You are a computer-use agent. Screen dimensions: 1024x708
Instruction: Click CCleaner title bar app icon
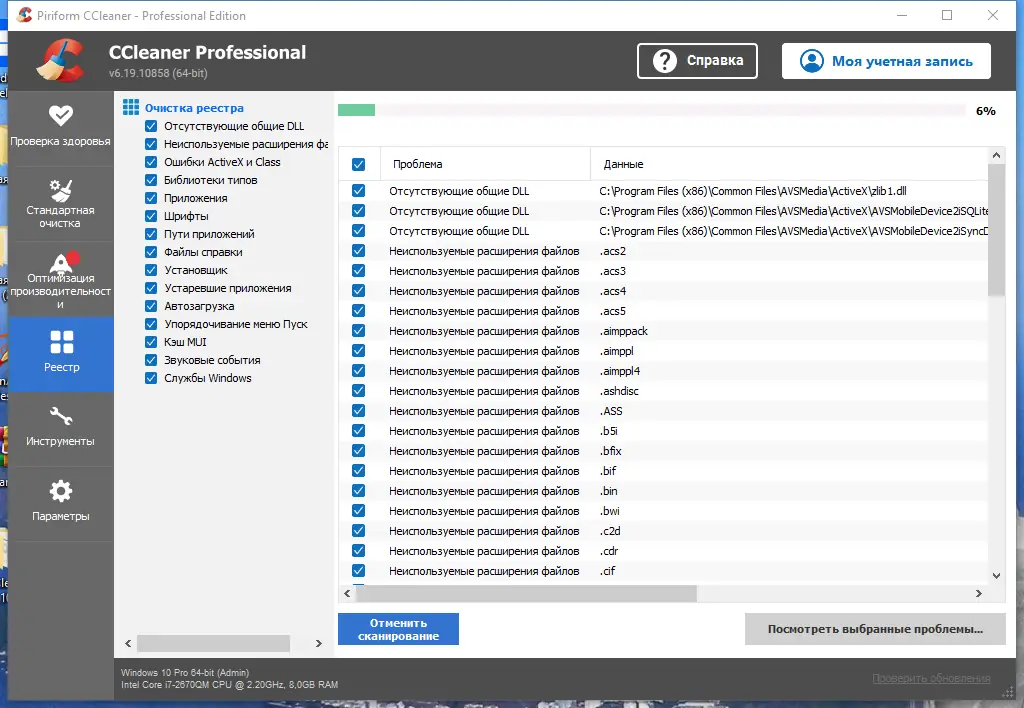tap(24, 15)
